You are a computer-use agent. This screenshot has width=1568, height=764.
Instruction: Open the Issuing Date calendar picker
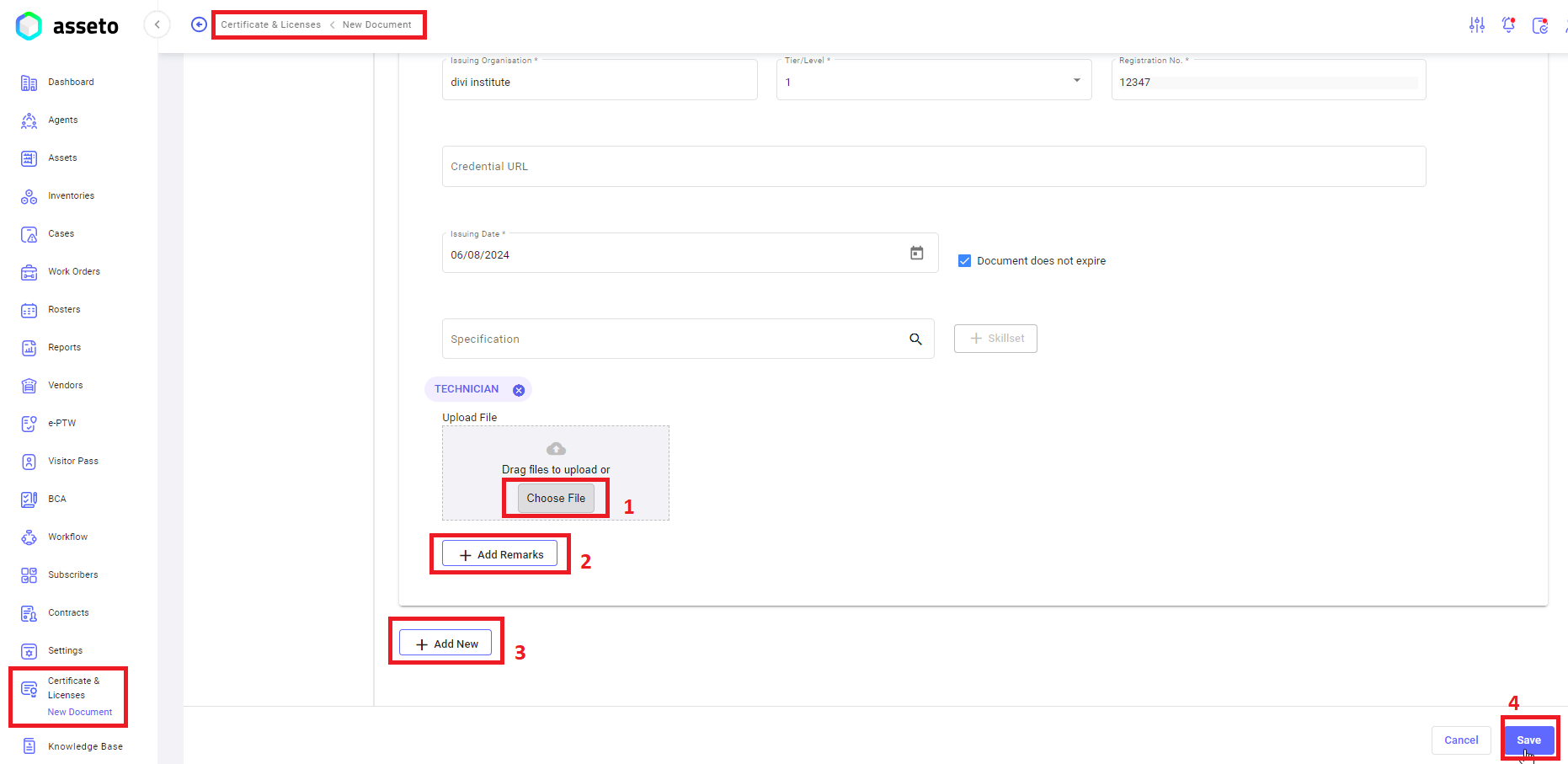(x=917, y=253)
